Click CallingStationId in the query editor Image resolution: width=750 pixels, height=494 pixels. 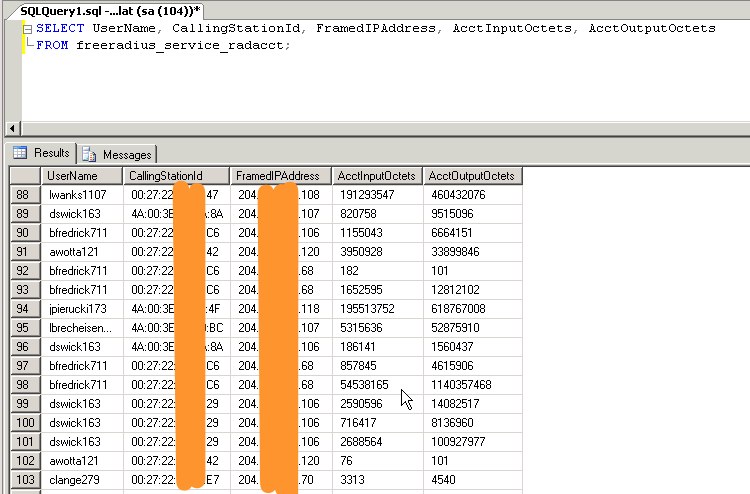(x=236, y=29)
